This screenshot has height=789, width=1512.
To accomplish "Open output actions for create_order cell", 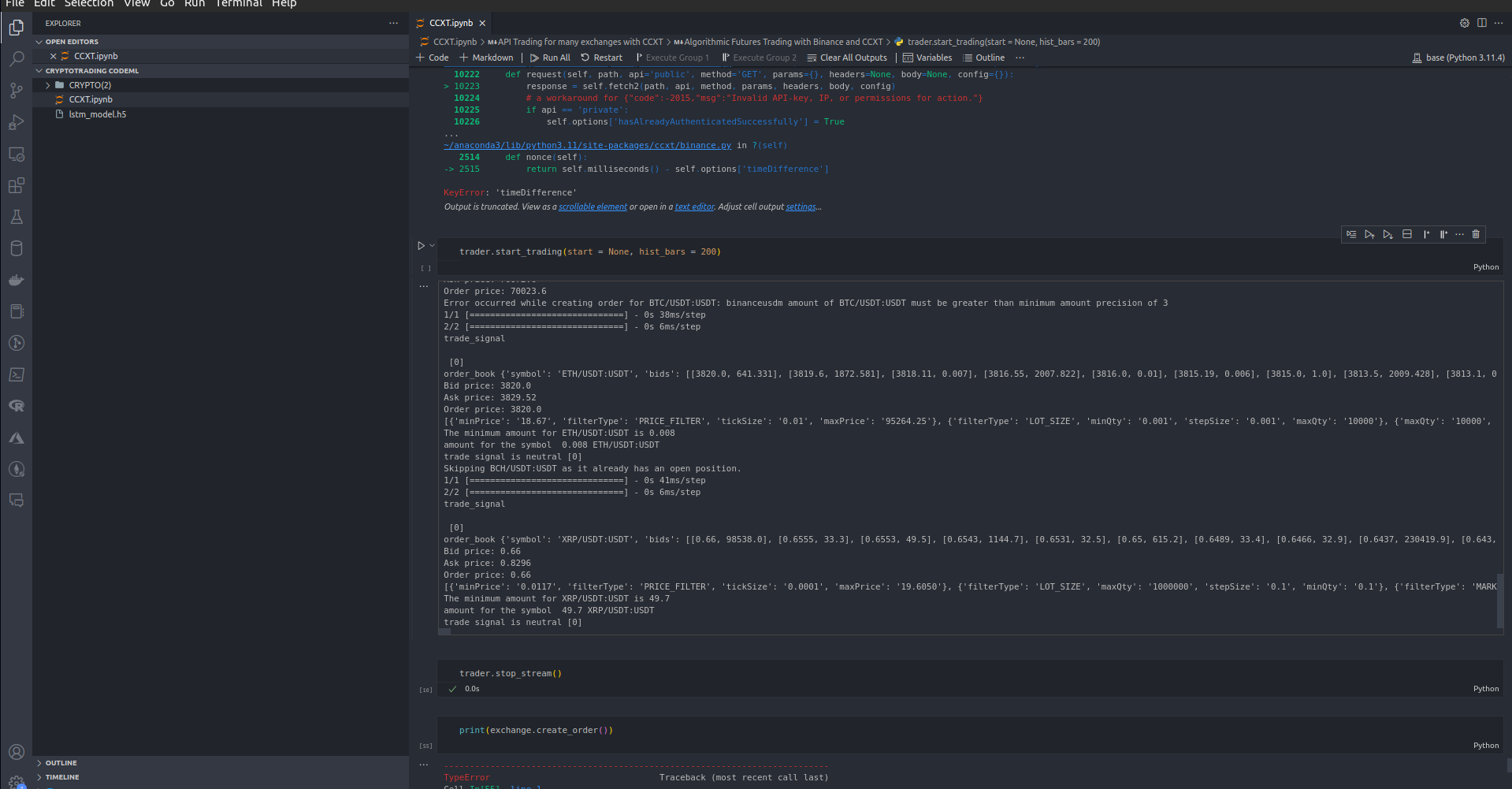I will point(423,765).
